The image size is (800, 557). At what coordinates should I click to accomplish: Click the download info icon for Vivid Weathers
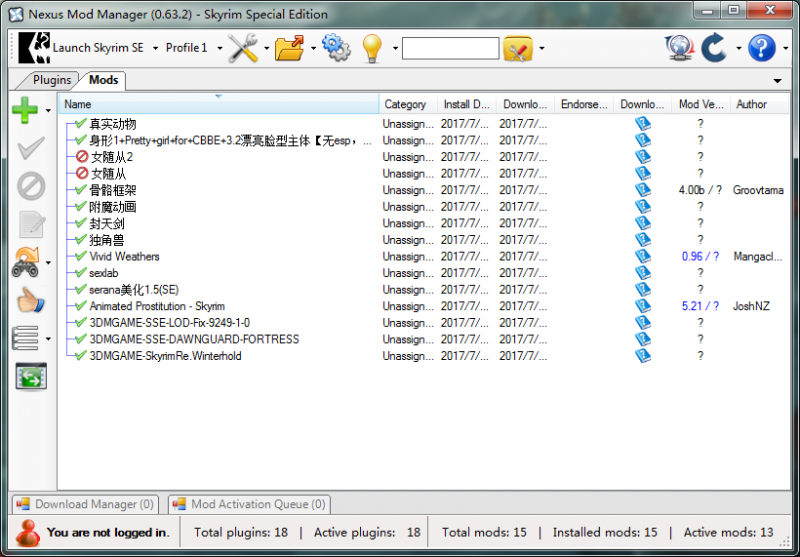point(643,256)
